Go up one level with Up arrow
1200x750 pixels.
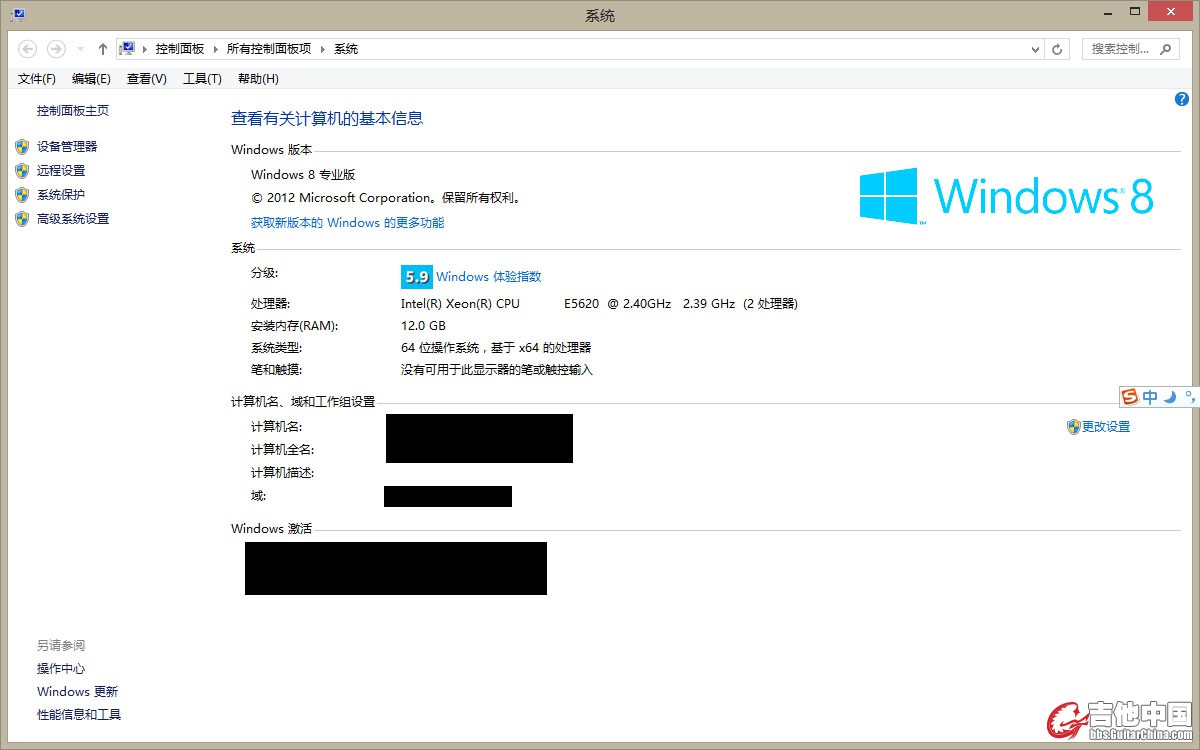(102, 49)
